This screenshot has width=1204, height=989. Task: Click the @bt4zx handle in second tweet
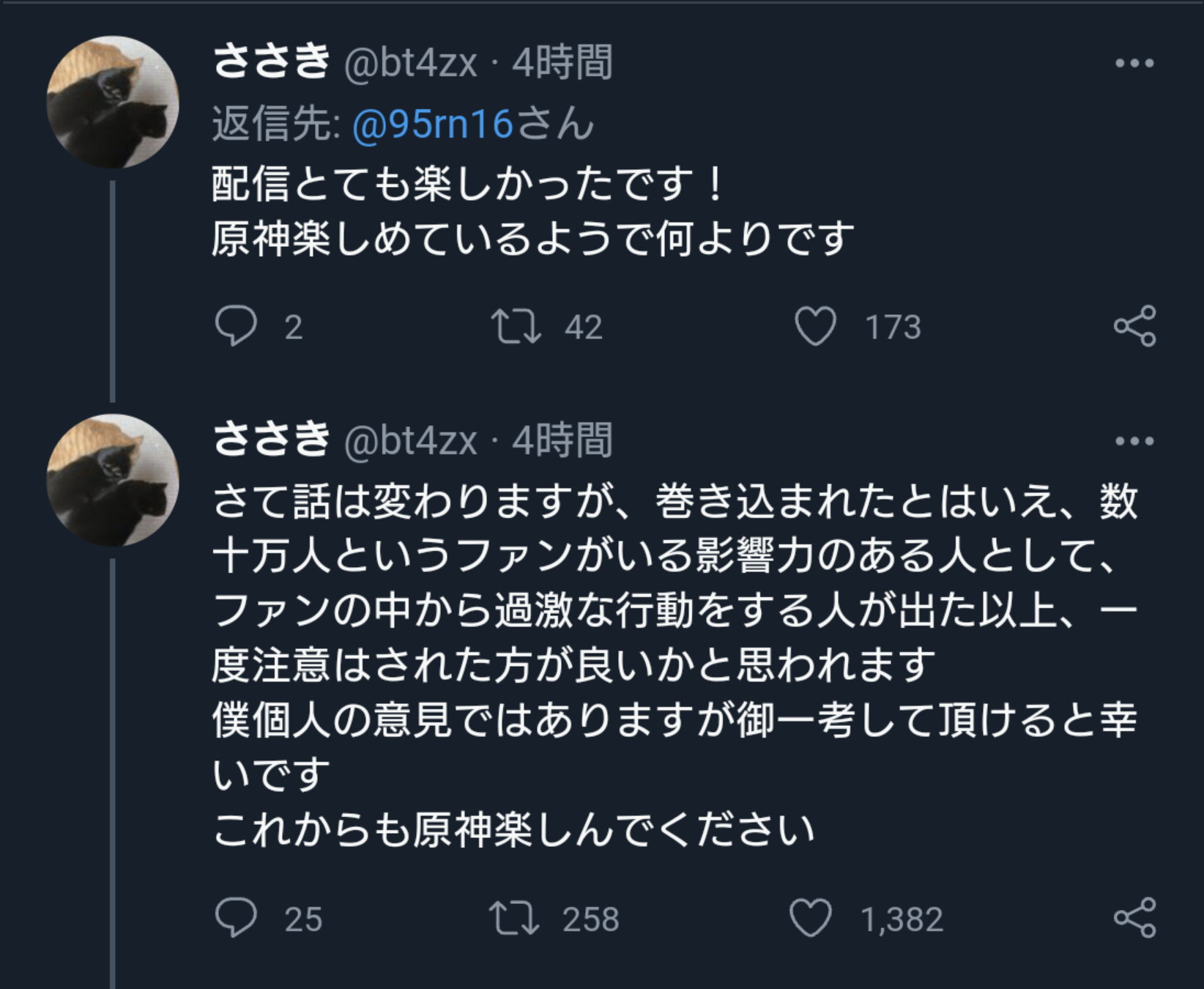click(x=410, y=441)
